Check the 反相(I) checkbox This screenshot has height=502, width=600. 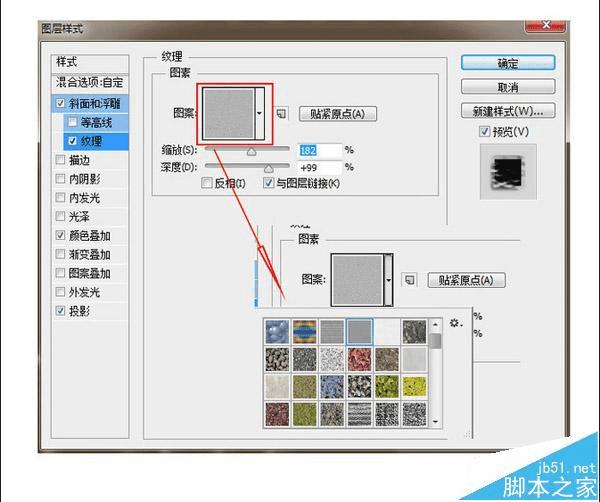point(207,183)
